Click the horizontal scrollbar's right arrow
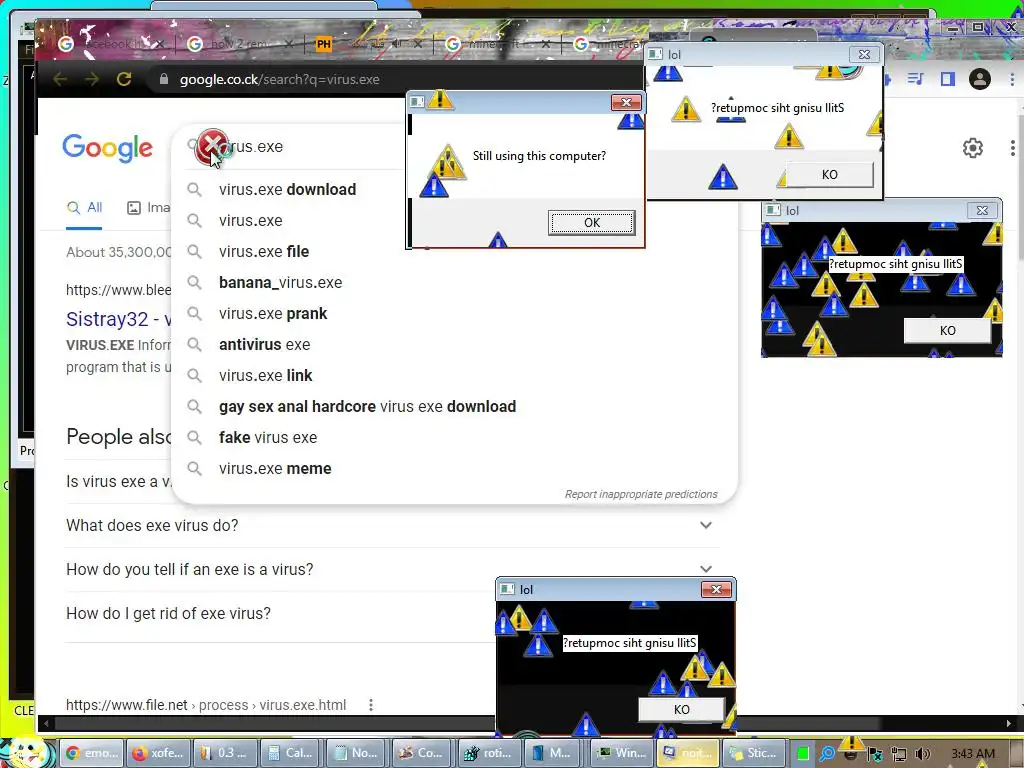Image resolution: width=1024 pixels, height=768 pixels. coord(1009,723)
